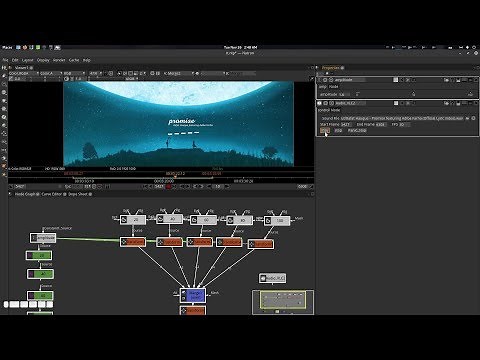Toggle the region of interest button
This screenshot has width=480, height=360.
131,73
